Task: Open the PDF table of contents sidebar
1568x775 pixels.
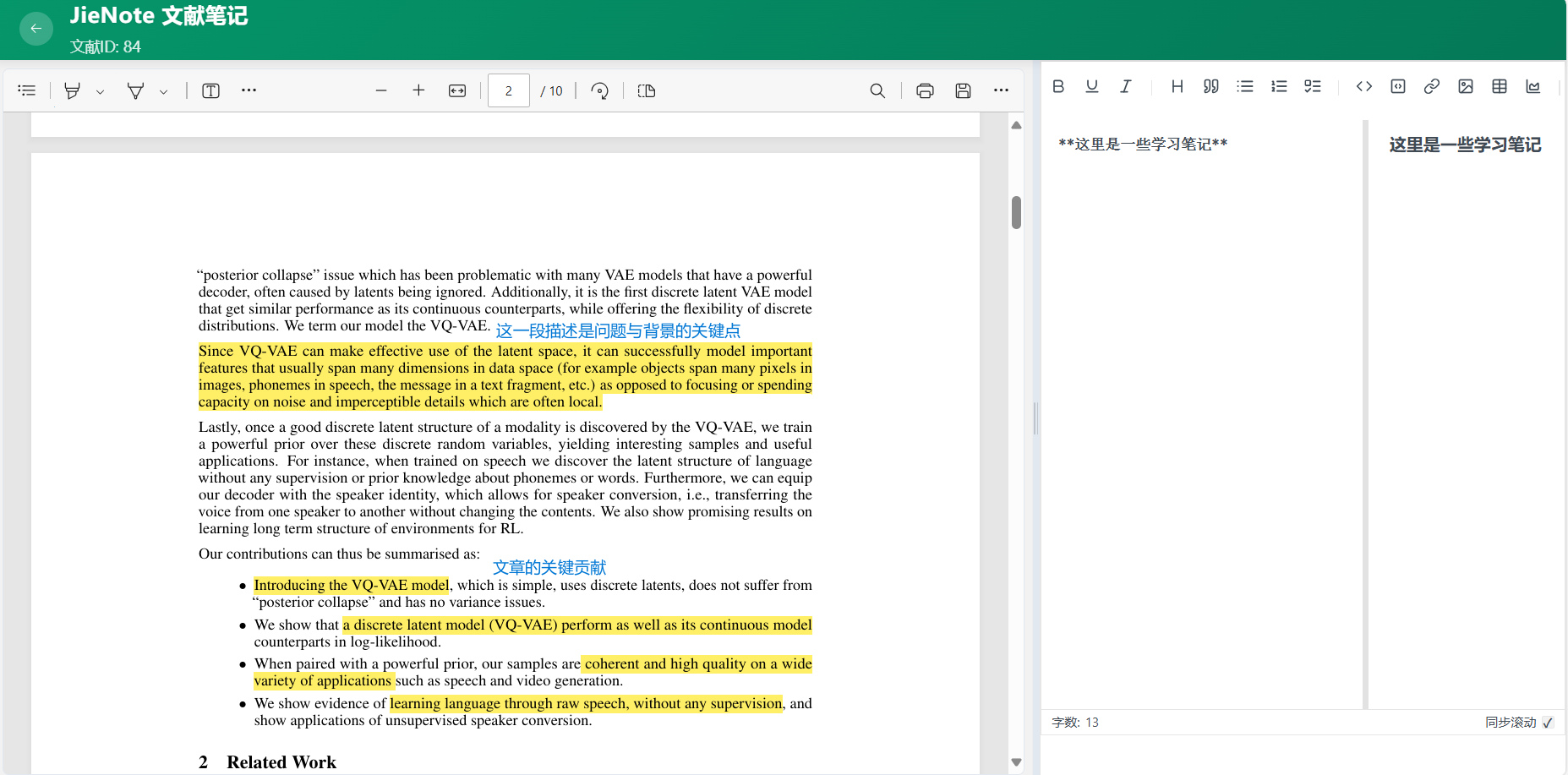Action: point(27,90)
